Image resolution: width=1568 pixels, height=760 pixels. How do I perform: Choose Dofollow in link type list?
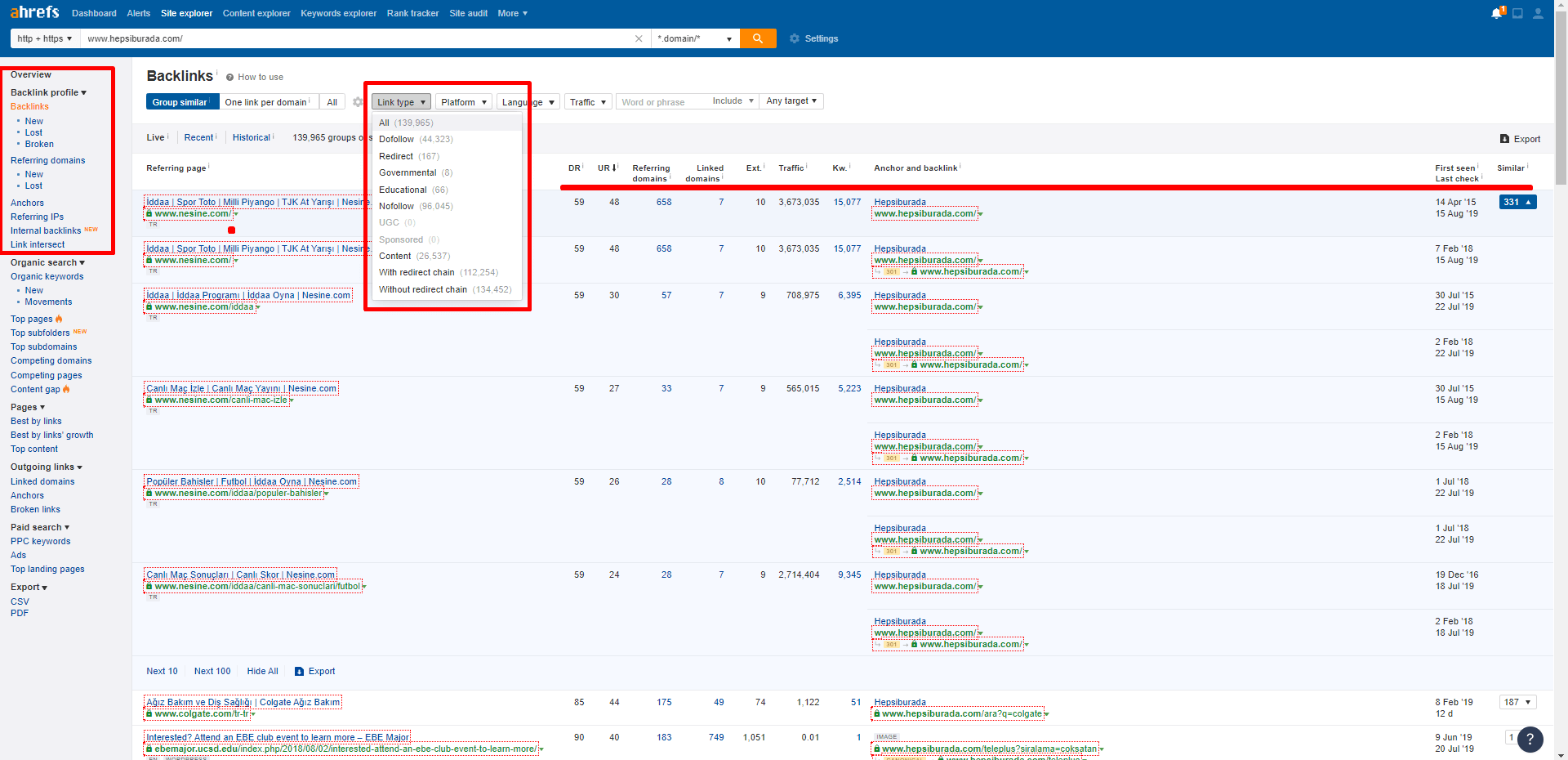(447, 139)
